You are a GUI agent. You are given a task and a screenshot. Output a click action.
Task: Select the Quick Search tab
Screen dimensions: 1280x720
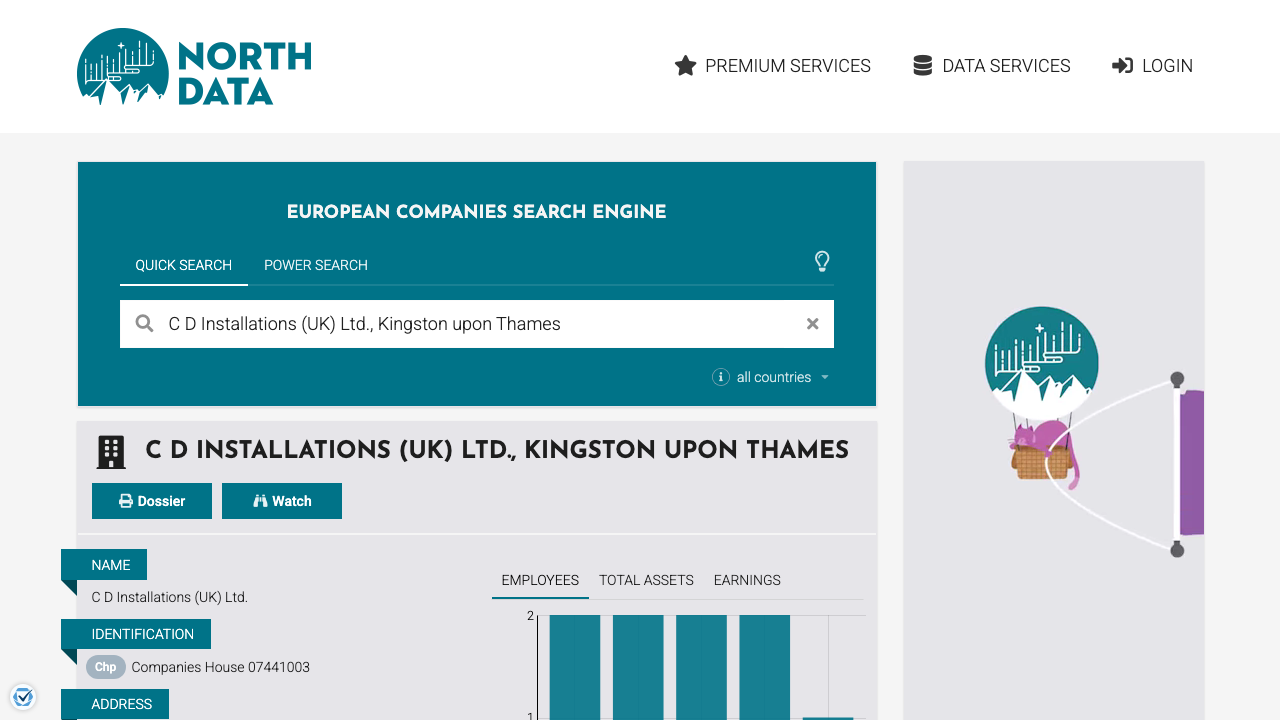click(184, 265)
